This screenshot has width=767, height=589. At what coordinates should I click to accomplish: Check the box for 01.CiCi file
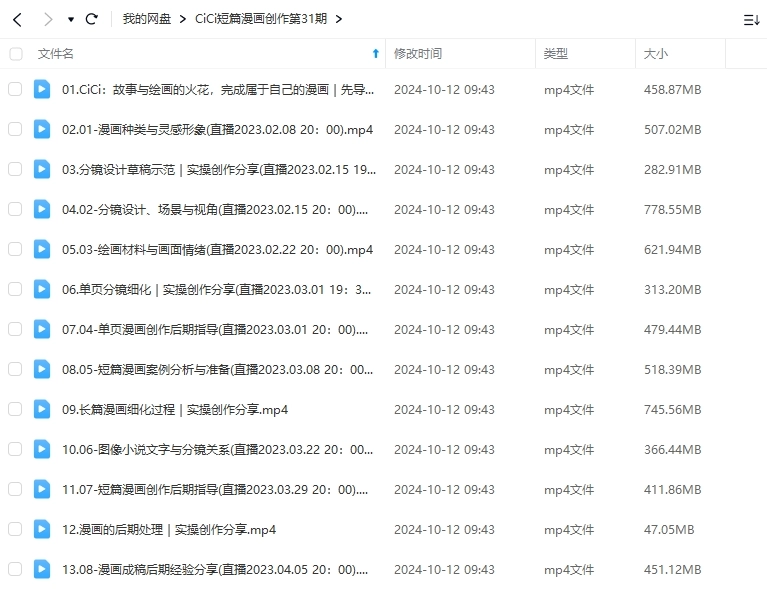15,89
